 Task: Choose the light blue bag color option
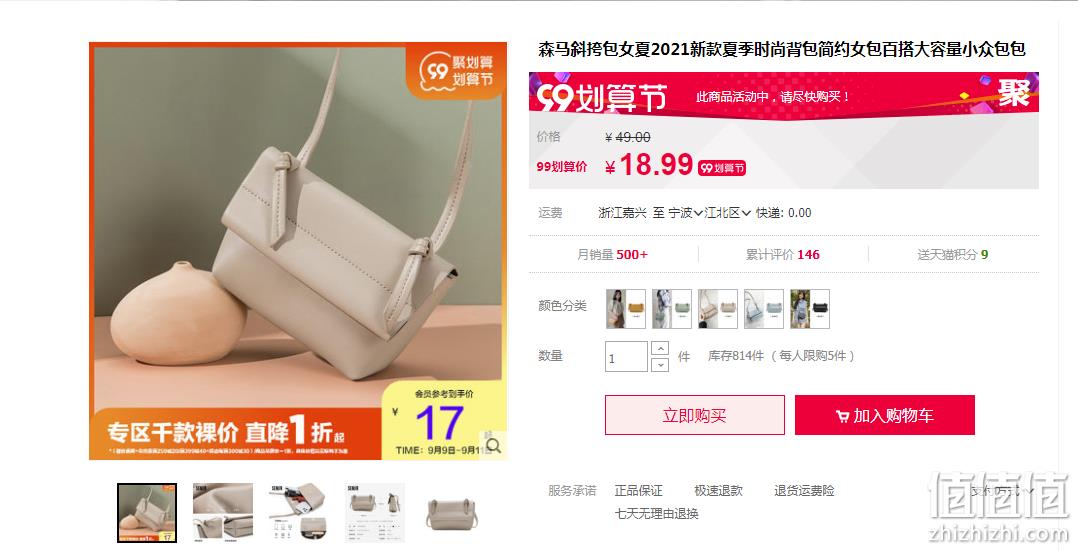(764, 309)
